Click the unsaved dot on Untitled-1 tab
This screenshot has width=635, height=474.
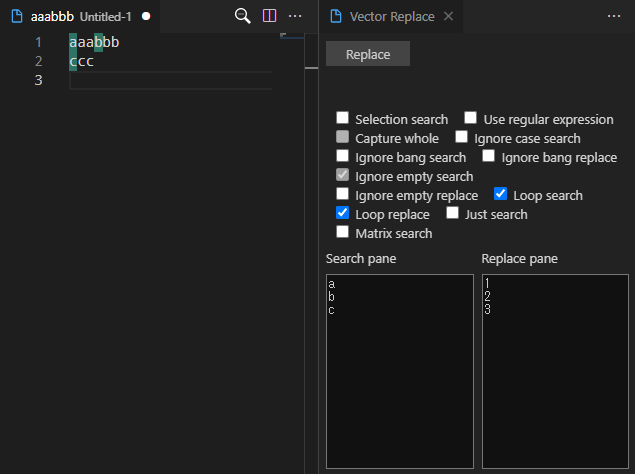coord(146,17)
